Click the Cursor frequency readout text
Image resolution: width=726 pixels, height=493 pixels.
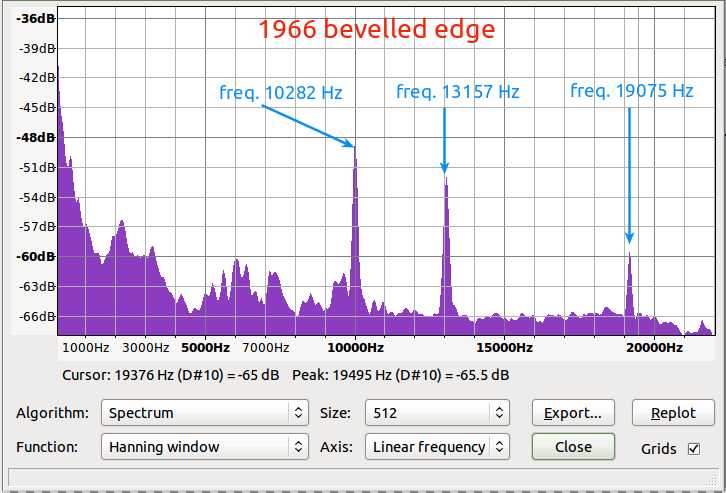point(170,375)
